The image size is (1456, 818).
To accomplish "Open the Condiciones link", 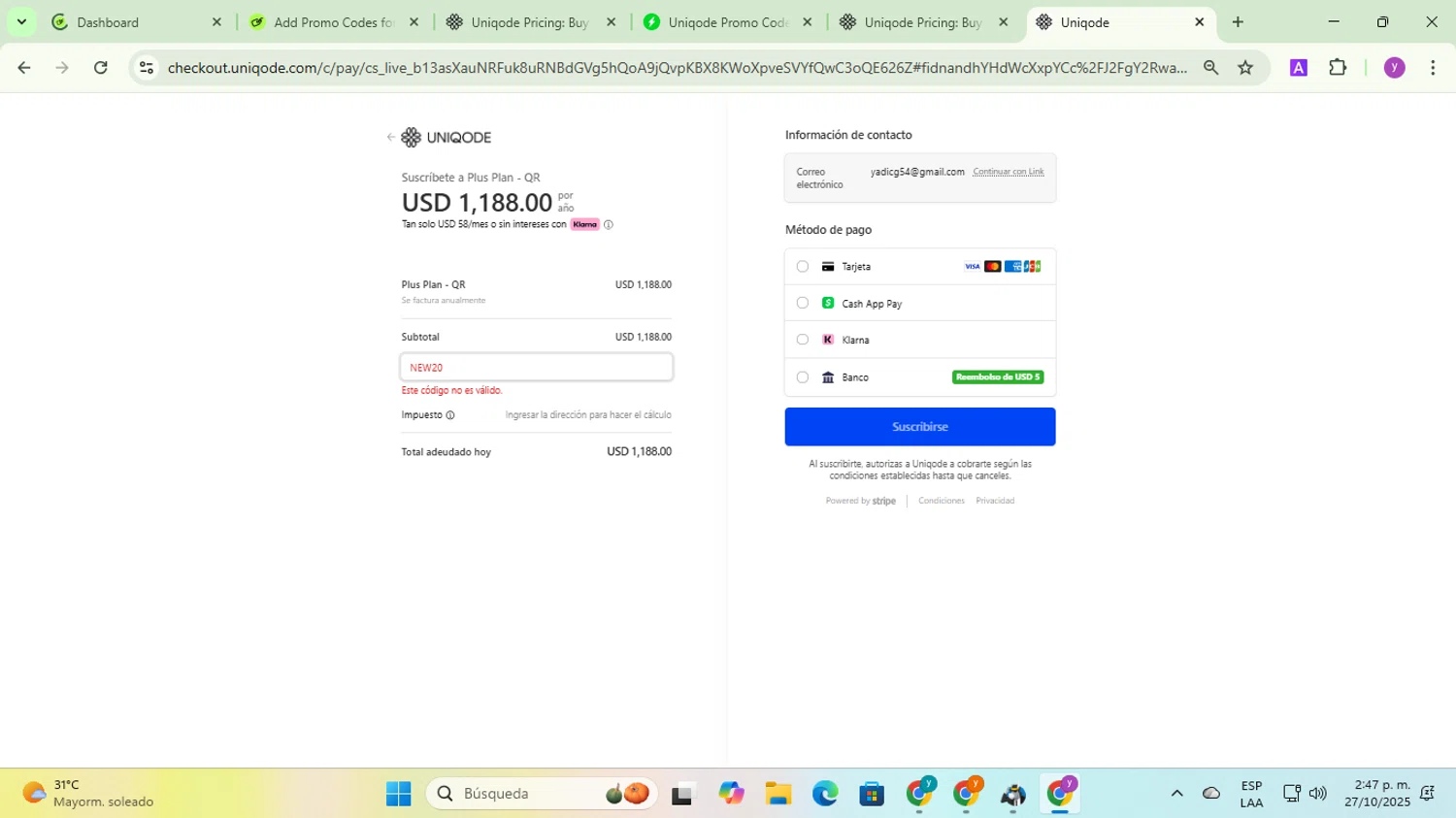I will pyautogui.click(x=941, y=501).
